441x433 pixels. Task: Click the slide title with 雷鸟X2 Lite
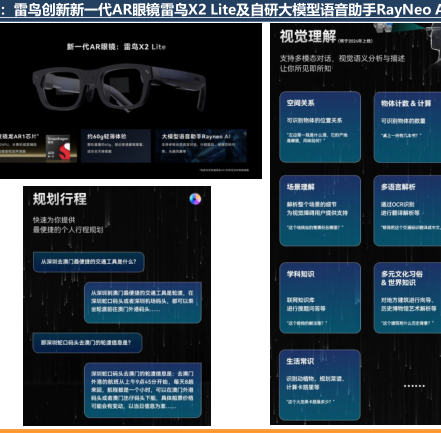(x=227, y=10)
